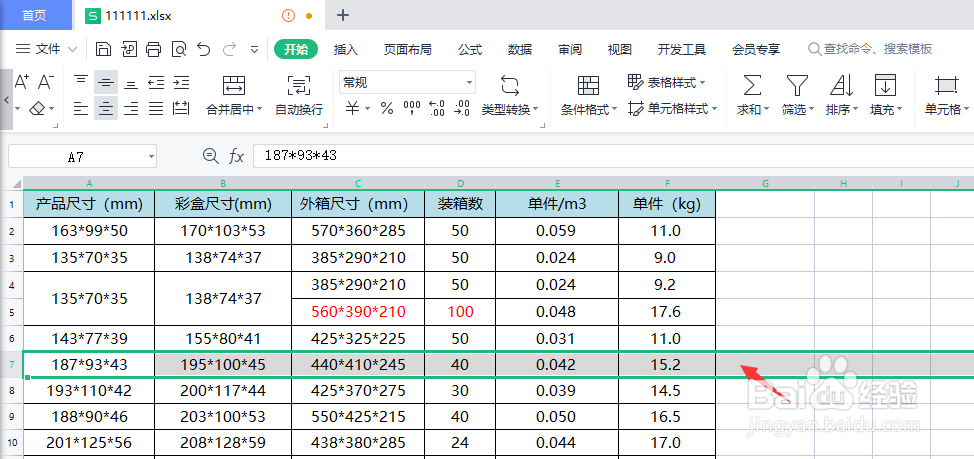Switch to the 视图 tab

619,49
